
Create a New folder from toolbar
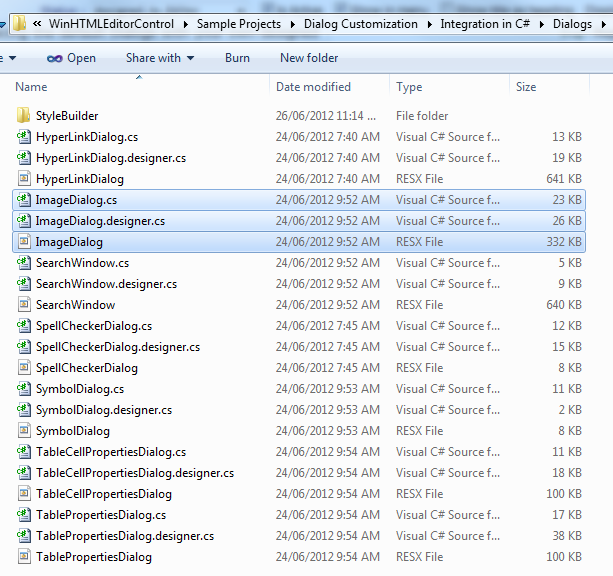coord(309,58)
